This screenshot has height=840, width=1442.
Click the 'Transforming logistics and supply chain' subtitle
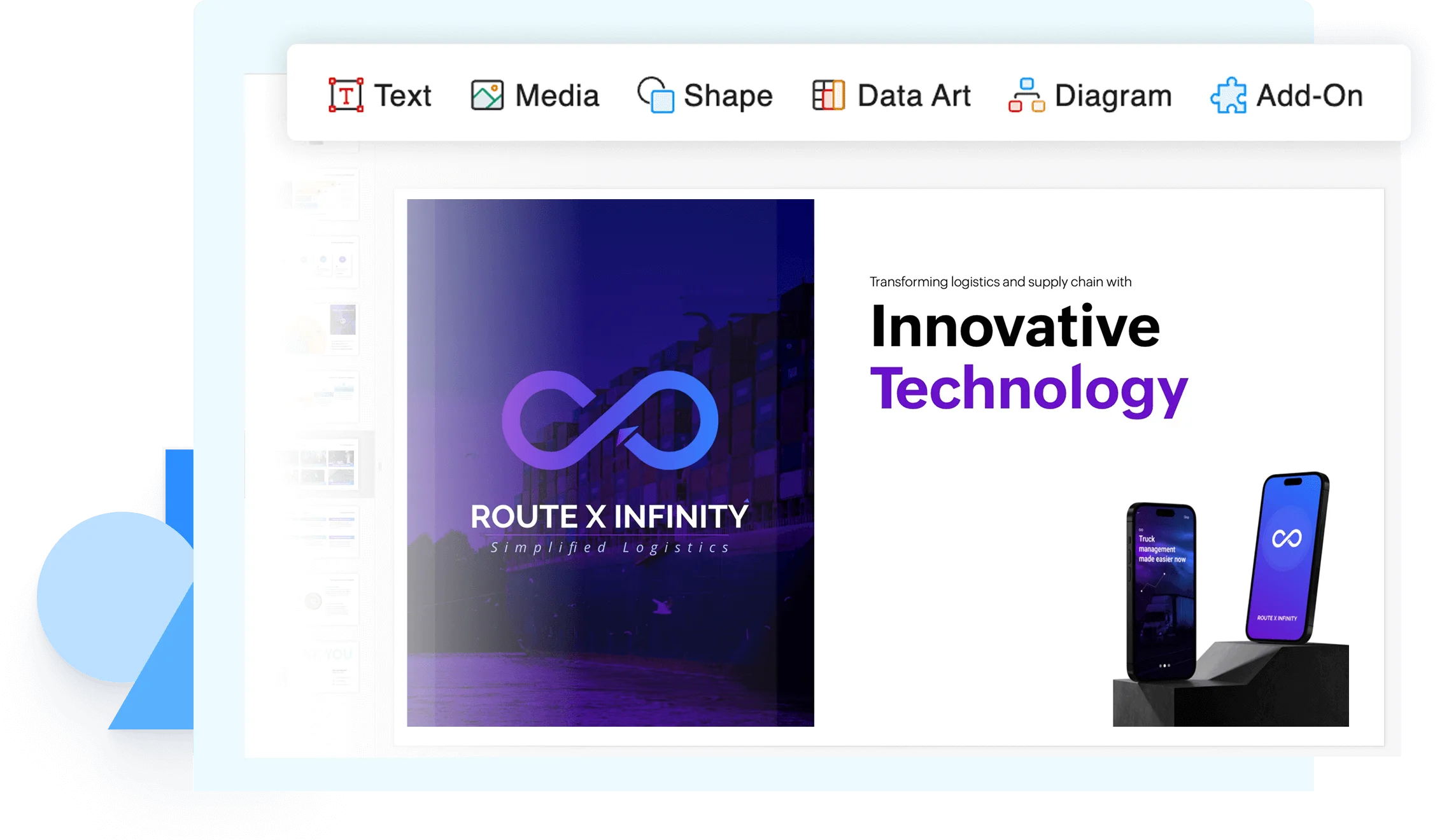[x=1000, y=282]
